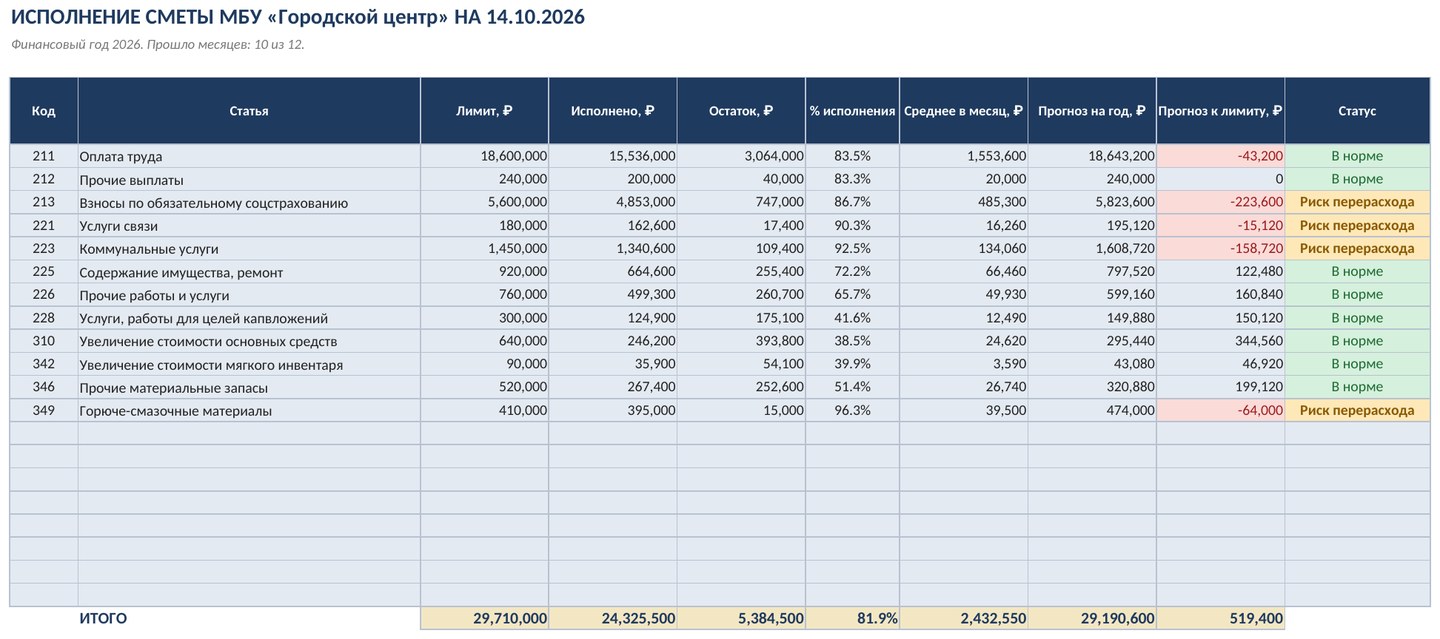Select monthly average '39,500'
Viewport: 1440px width, 639px height.
point(964,410)
